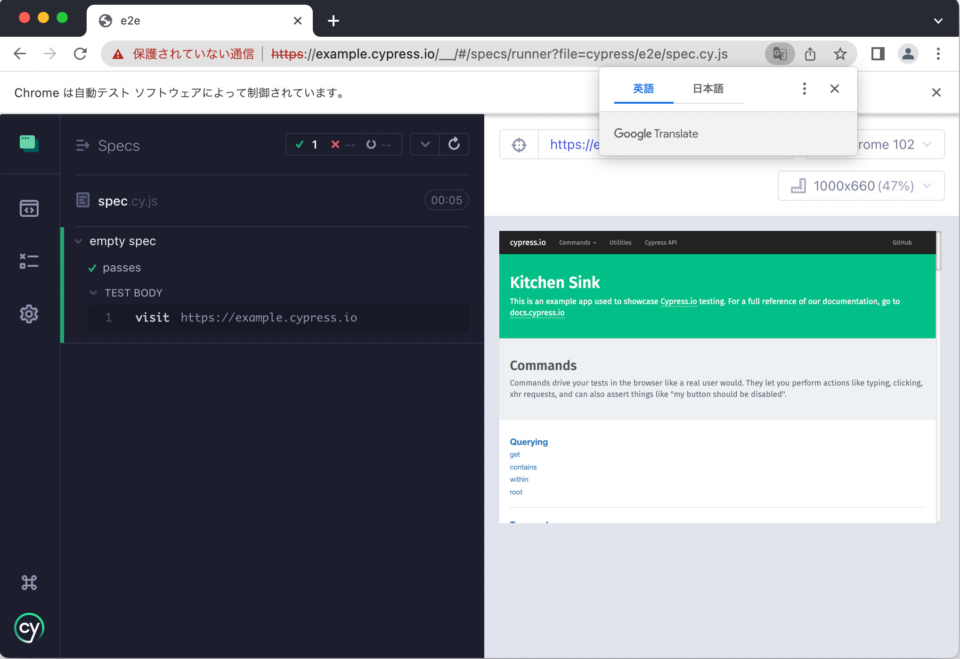Screen dimensions: 960x659
Task: Open the 1000x660 viewport size dropdown
Action: pos(860,185)
